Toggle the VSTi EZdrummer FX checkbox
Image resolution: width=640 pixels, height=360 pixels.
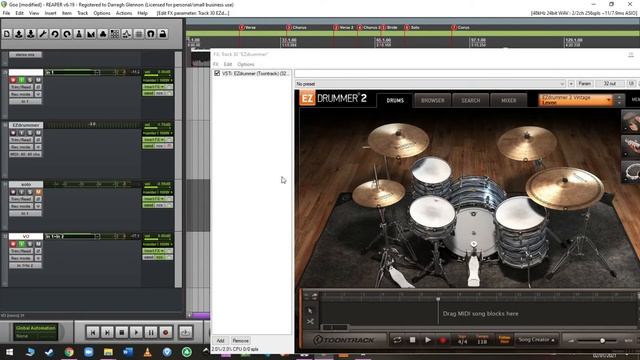pos(217,73)
